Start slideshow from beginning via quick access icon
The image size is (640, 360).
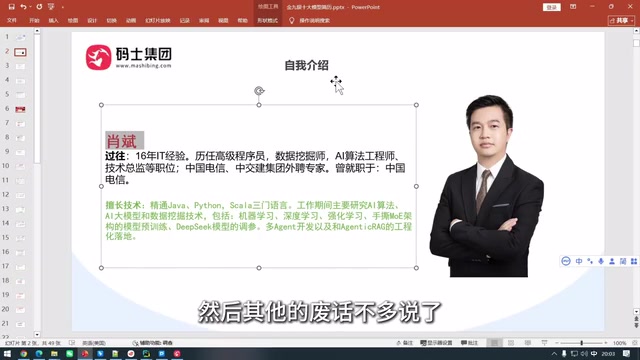51,7
